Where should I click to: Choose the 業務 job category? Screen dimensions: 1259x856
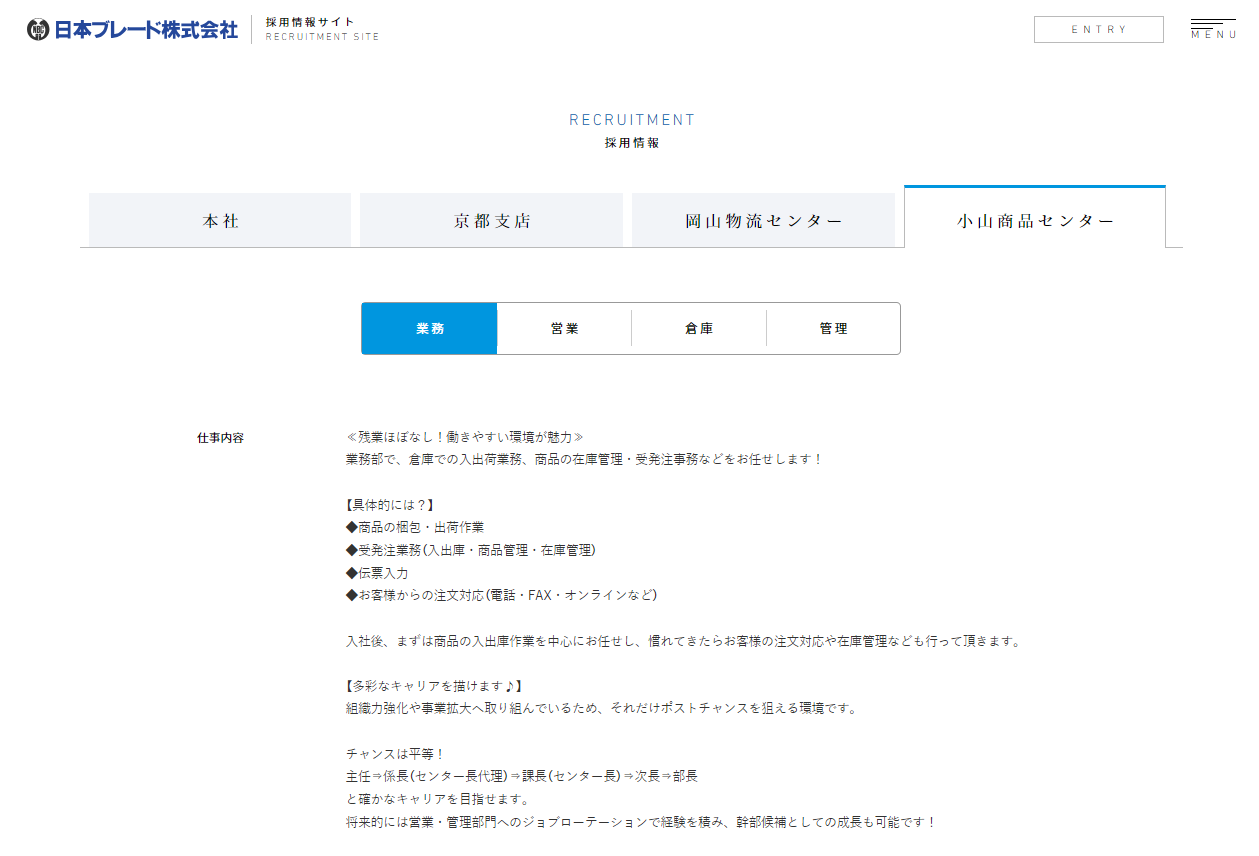coord(429,329)
